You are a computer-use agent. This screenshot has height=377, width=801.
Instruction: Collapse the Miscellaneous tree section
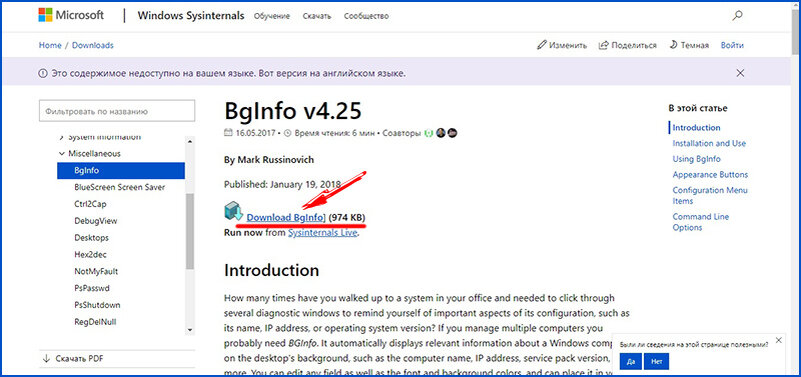tap(62, 153)
